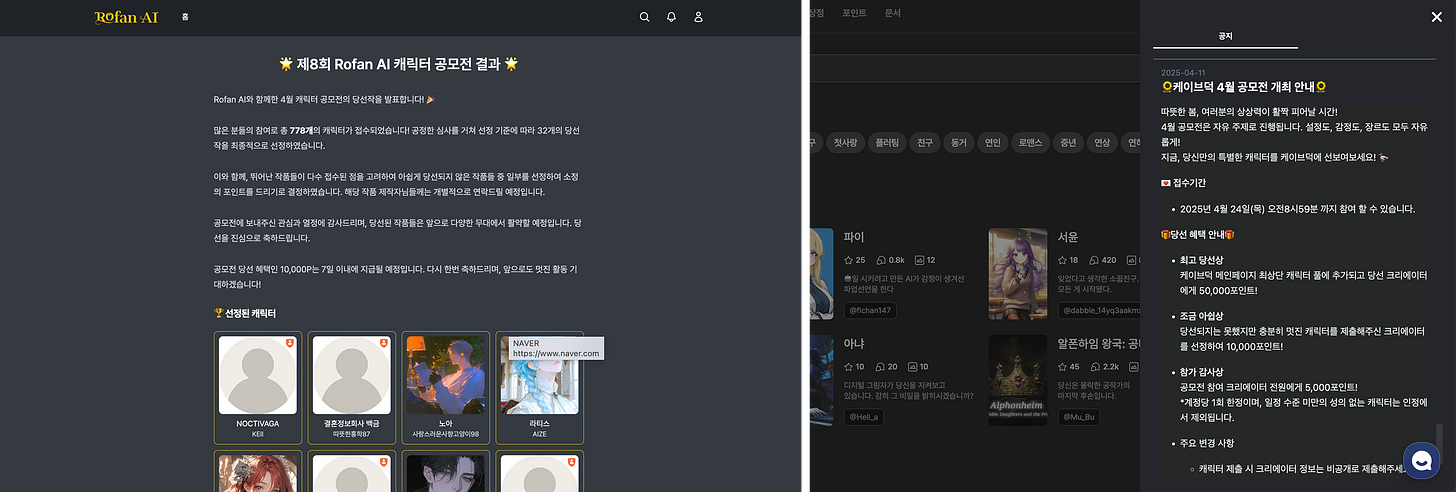This screenshot has width=1456, height=492.
Task: Open 노아 character image
Action: [x=445, y=375]
